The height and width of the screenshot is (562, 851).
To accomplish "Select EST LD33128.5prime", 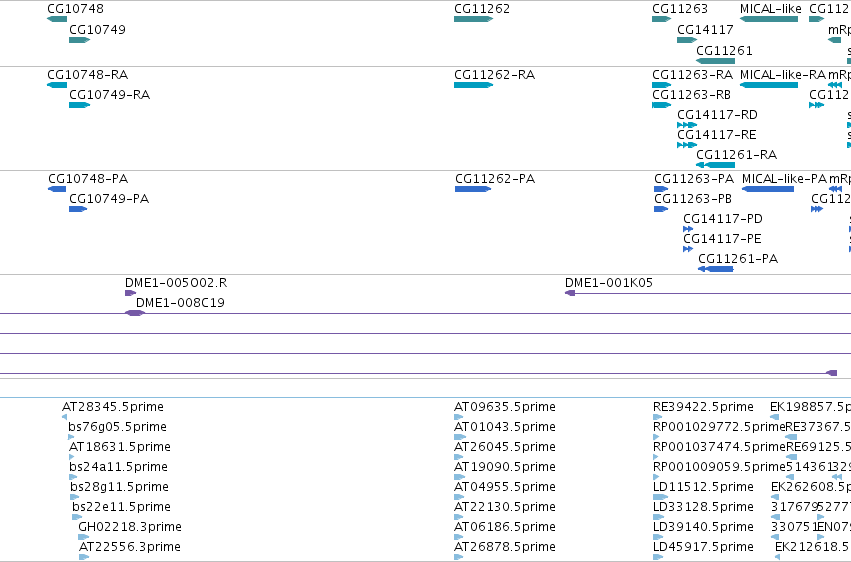I will tap(658, 517).
